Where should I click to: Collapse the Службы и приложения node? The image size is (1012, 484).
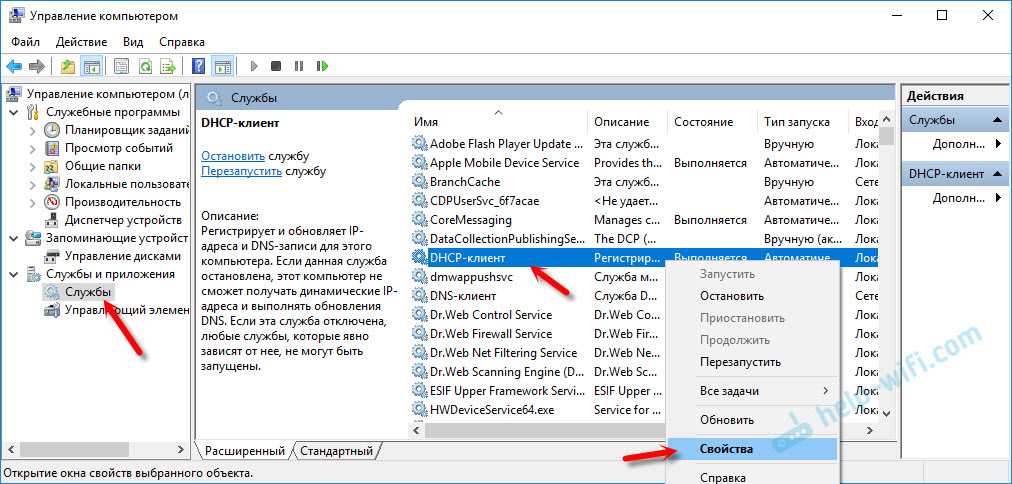(x=13, y=274)
